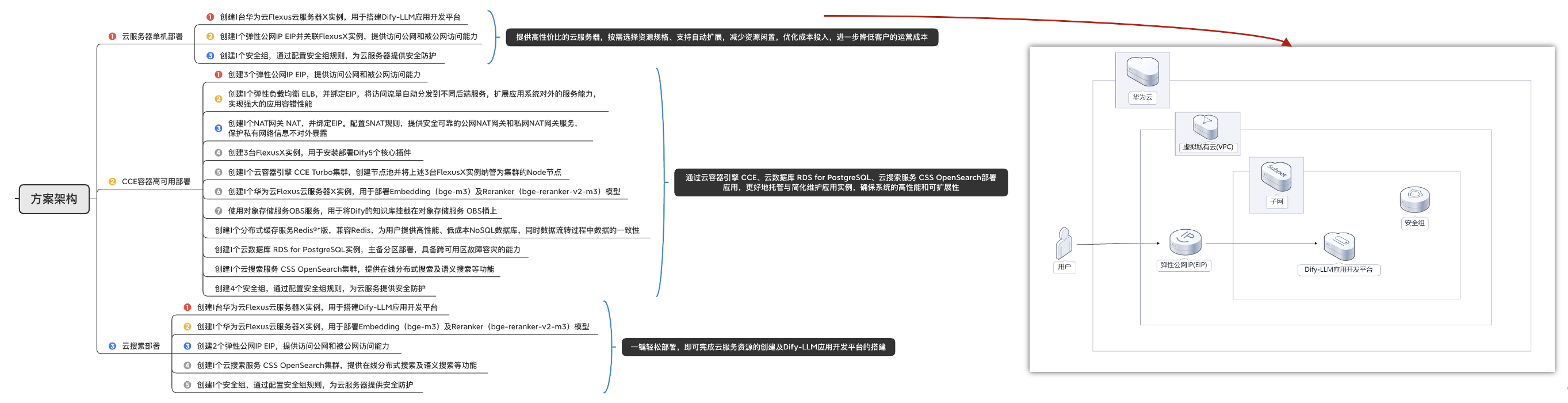1568x403 pixels.
Task: Click 创建1个安全组 node under 云服务器单机部署
Action: coord(327,55)
